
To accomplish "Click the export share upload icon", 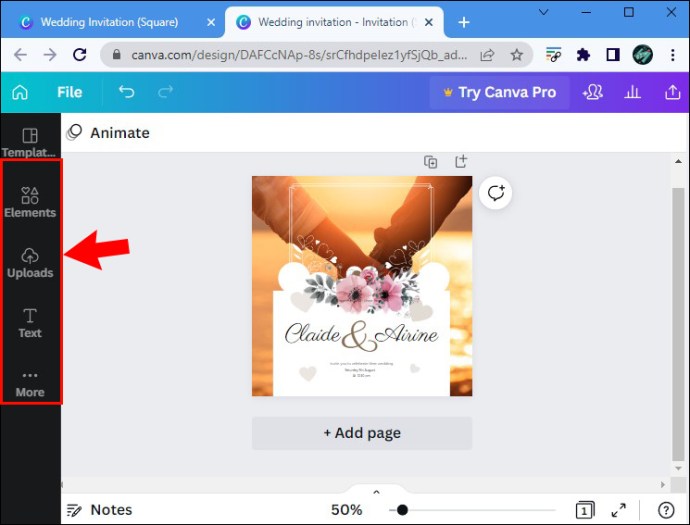I will (x=672, y=92).
